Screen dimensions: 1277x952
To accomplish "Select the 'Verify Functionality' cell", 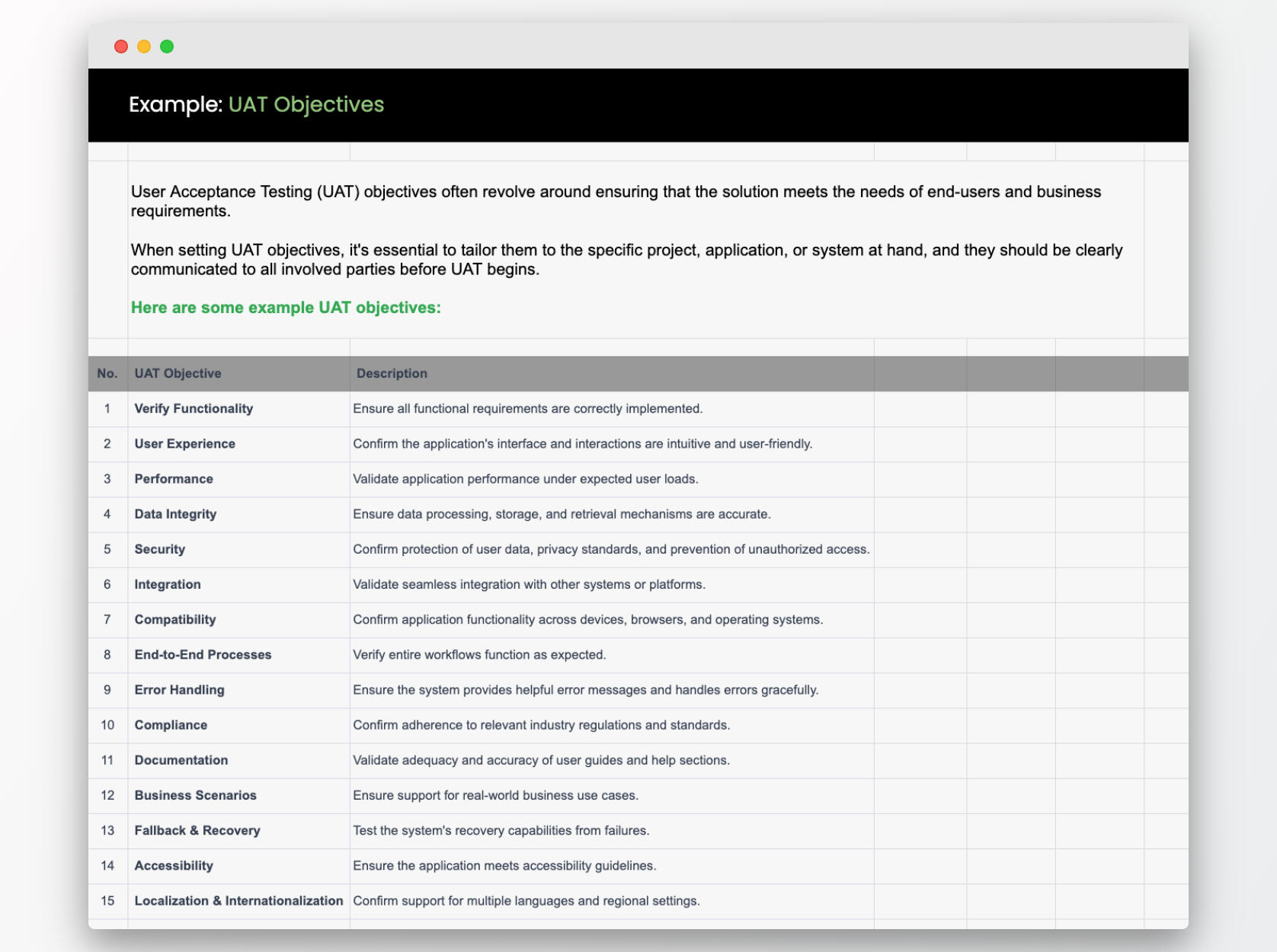I will (x=194, y=408).
